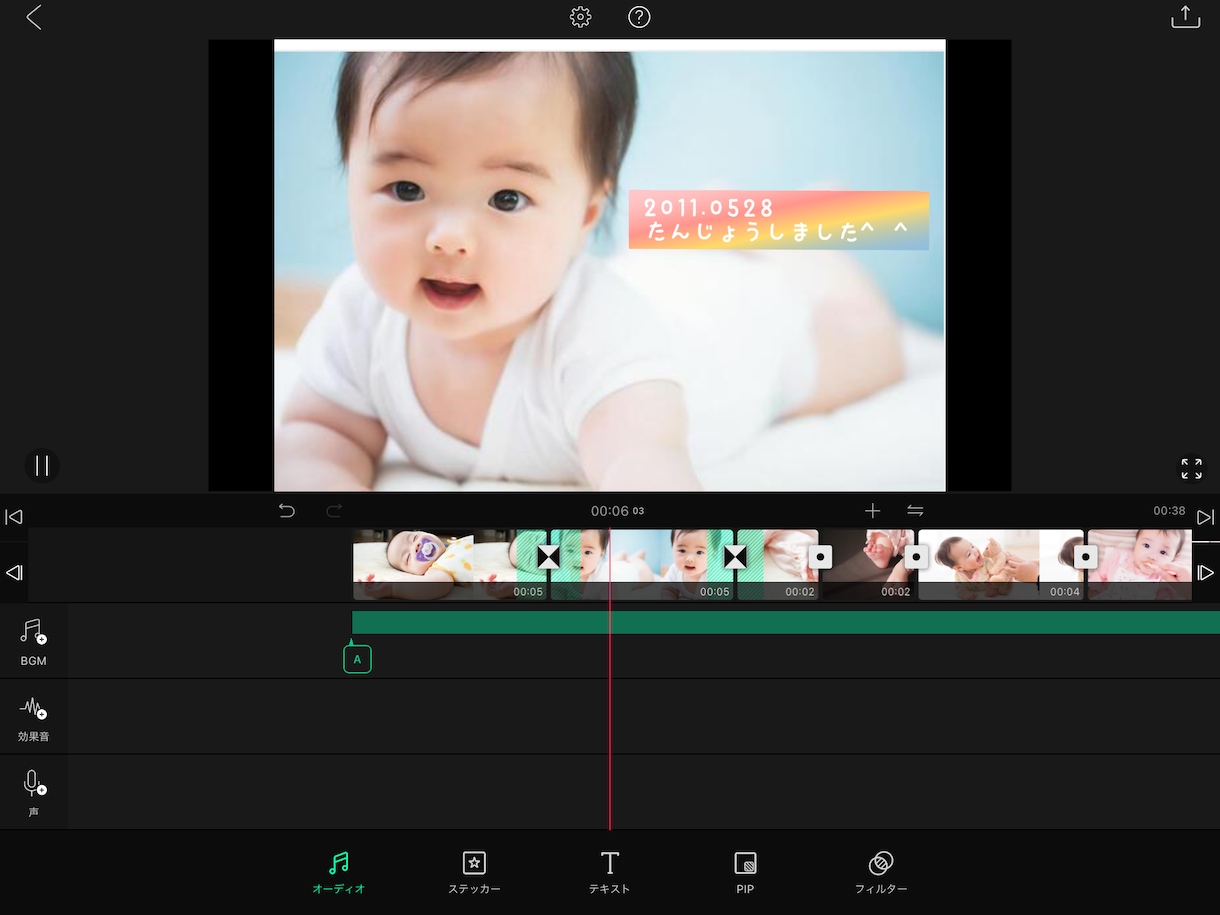Image resolution: width=1220 pixels, height=915 pixels.
Task: Tap the 00:38 total duration
Action: (x=1169, y=511)
